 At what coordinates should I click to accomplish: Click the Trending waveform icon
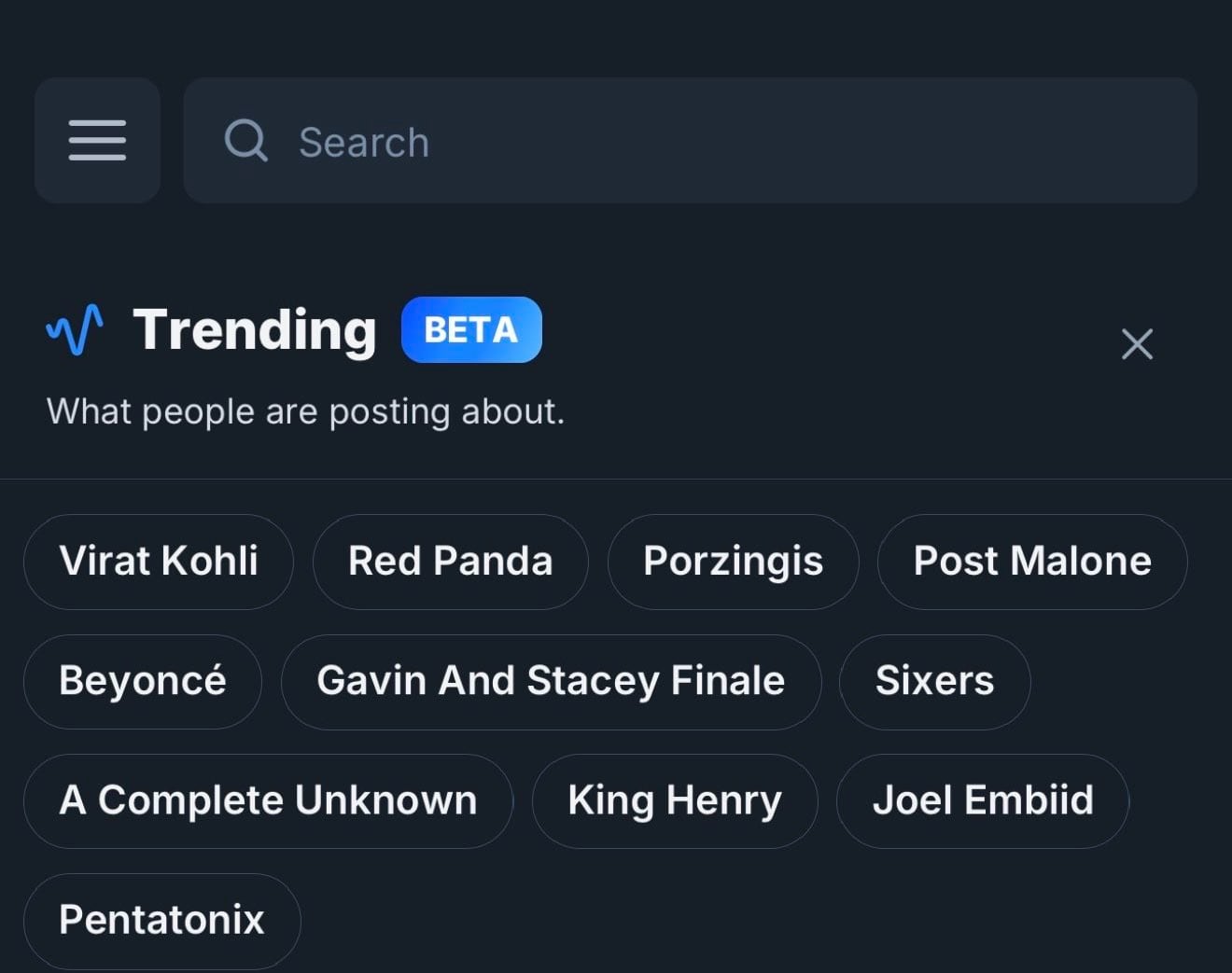[74, 329]
